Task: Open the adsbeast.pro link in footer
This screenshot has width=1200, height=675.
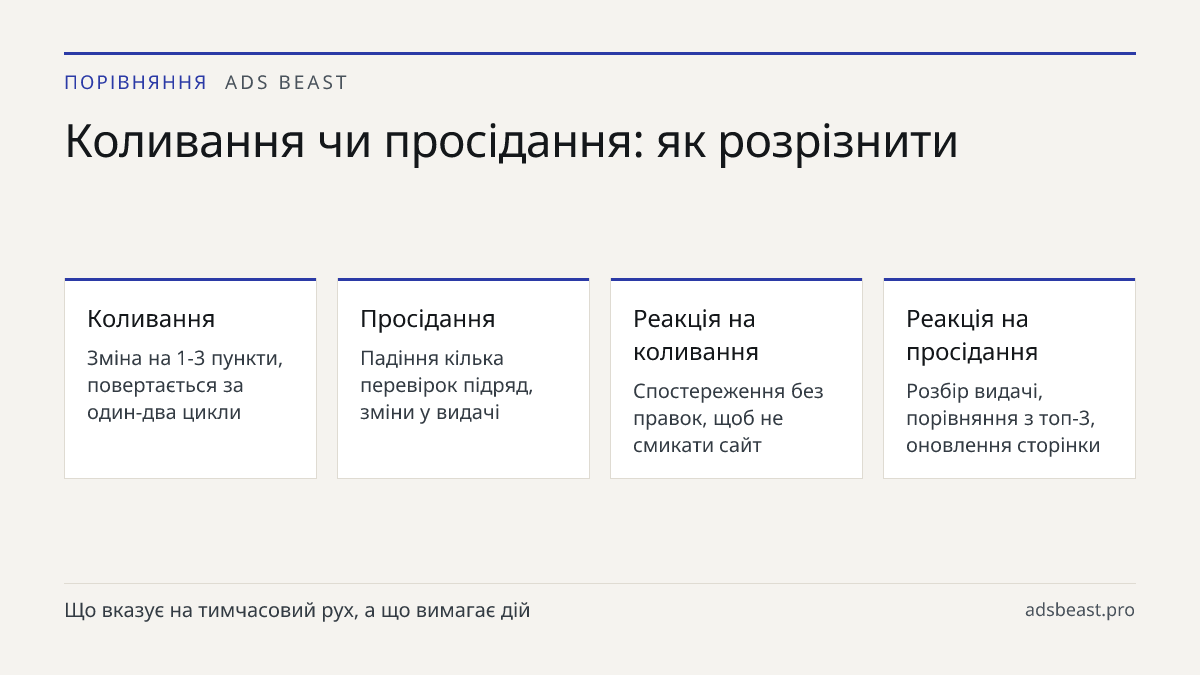Action: [x=1080, y=610]
